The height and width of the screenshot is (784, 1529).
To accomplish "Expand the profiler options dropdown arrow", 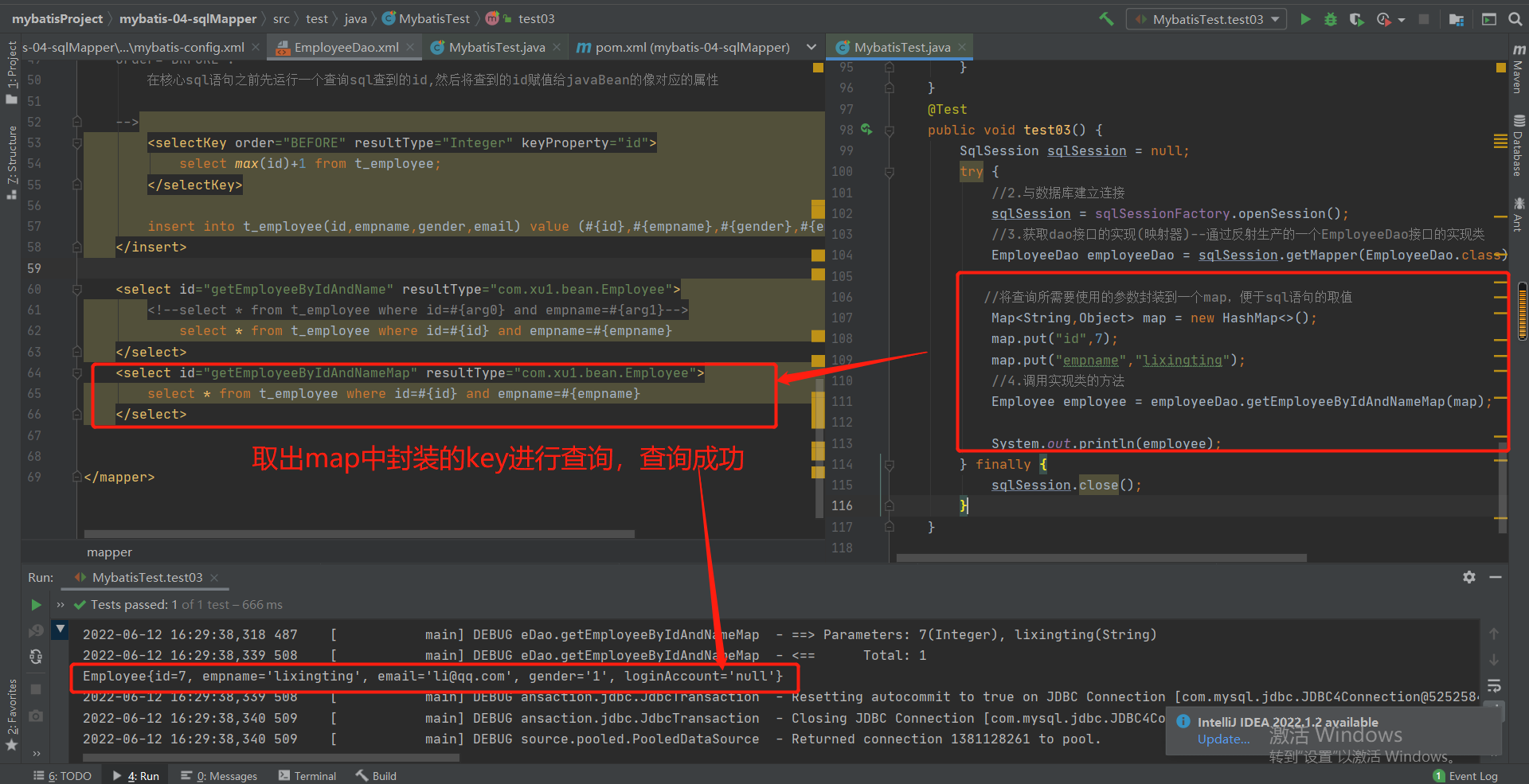I will click(1402, 20).
